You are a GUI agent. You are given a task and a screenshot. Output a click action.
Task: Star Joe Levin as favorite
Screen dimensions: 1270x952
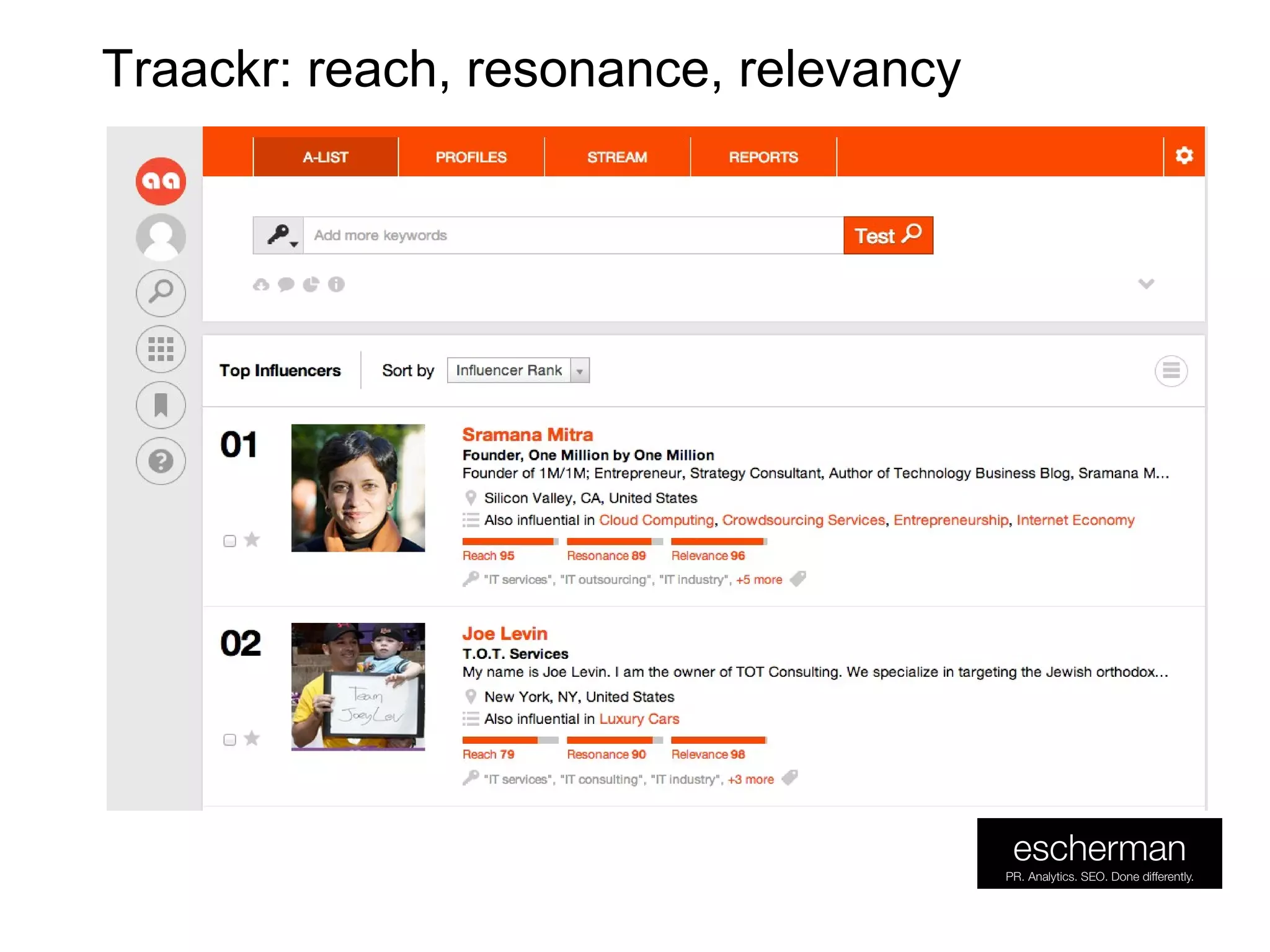[252, 738]
